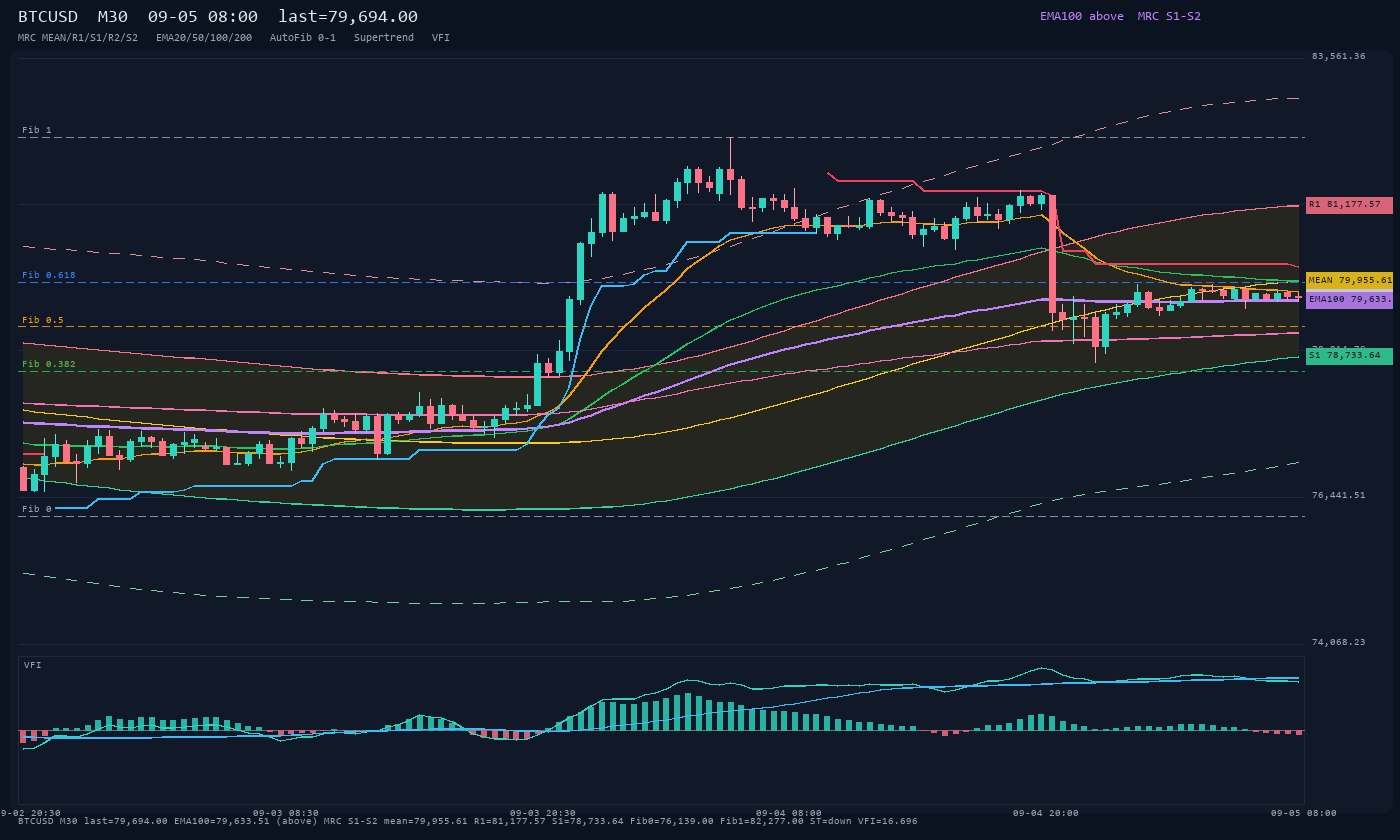Click the 09-05 08:00 time axis label

(1303, 813)
